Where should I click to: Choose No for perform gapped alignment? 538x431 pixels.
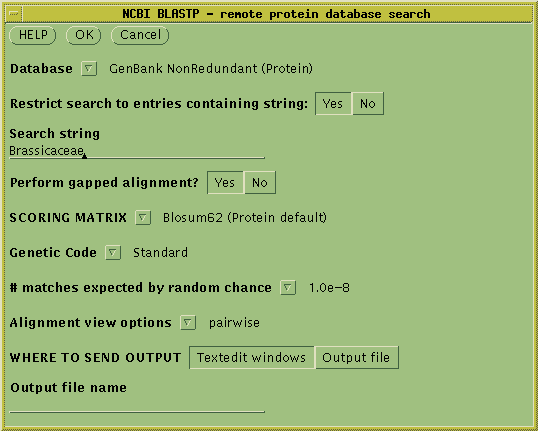tap(260, 183)
